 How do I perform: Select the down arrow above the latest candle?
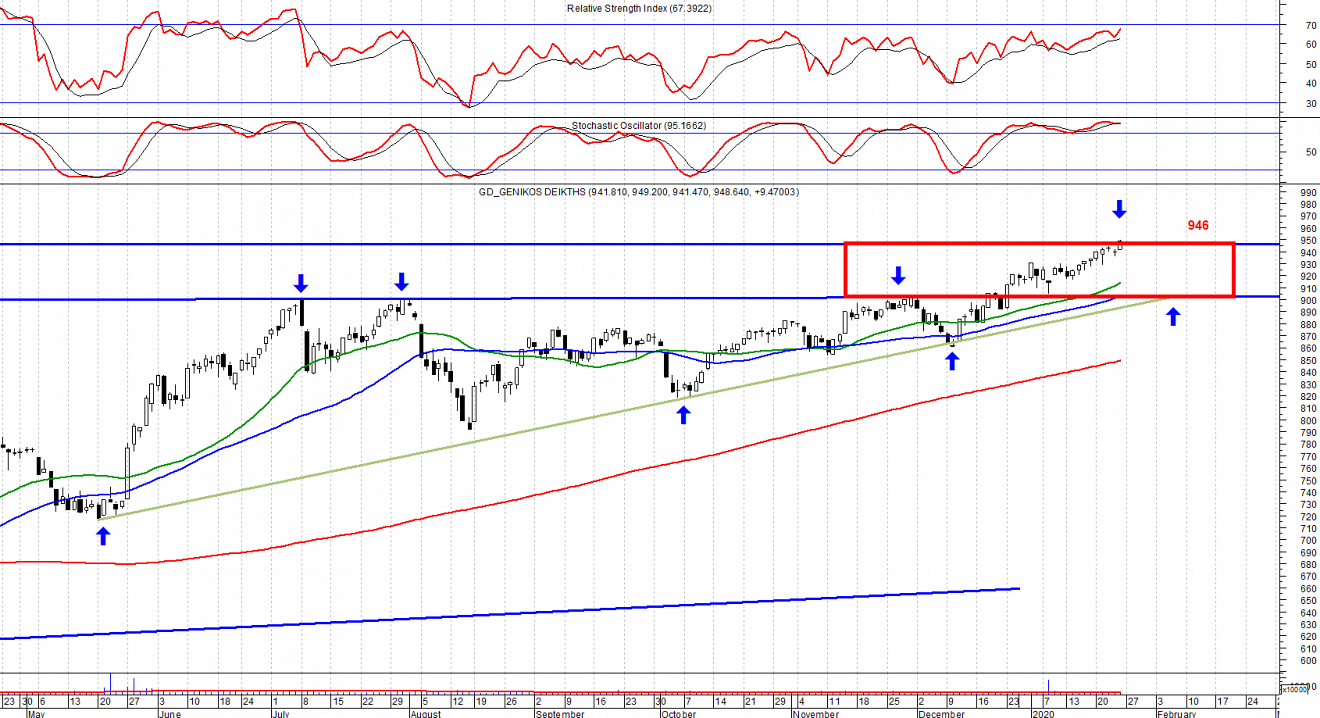pos(1119,209)
